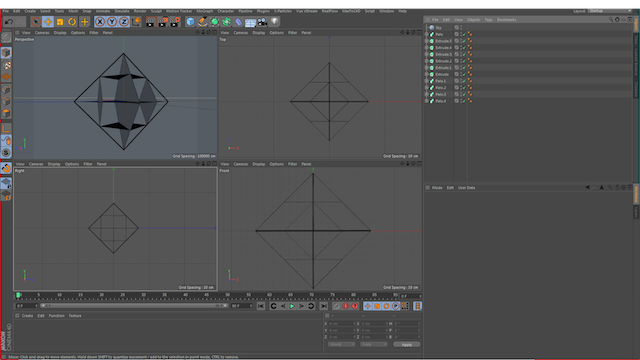Screen dimensions: 640x360
Task: Toggle Scale keyframe channel button
Action: coord(377,306)
